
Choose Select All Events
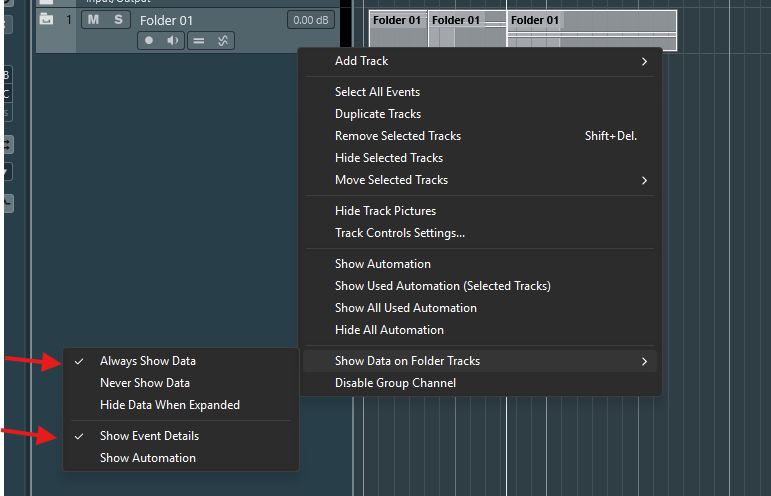pos(480,92)
